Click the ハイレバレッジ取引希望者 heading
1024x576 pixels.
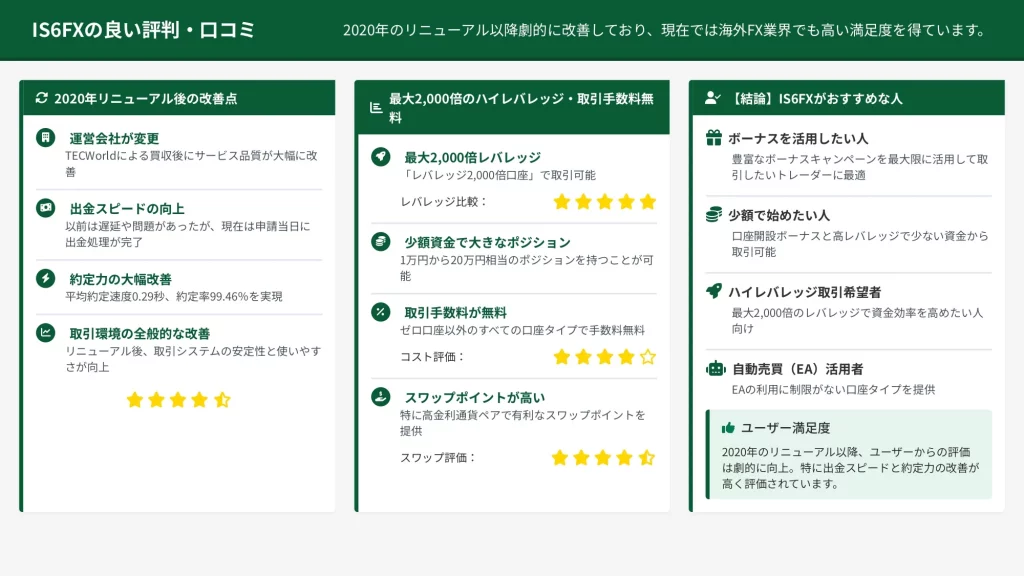[804, 292]
